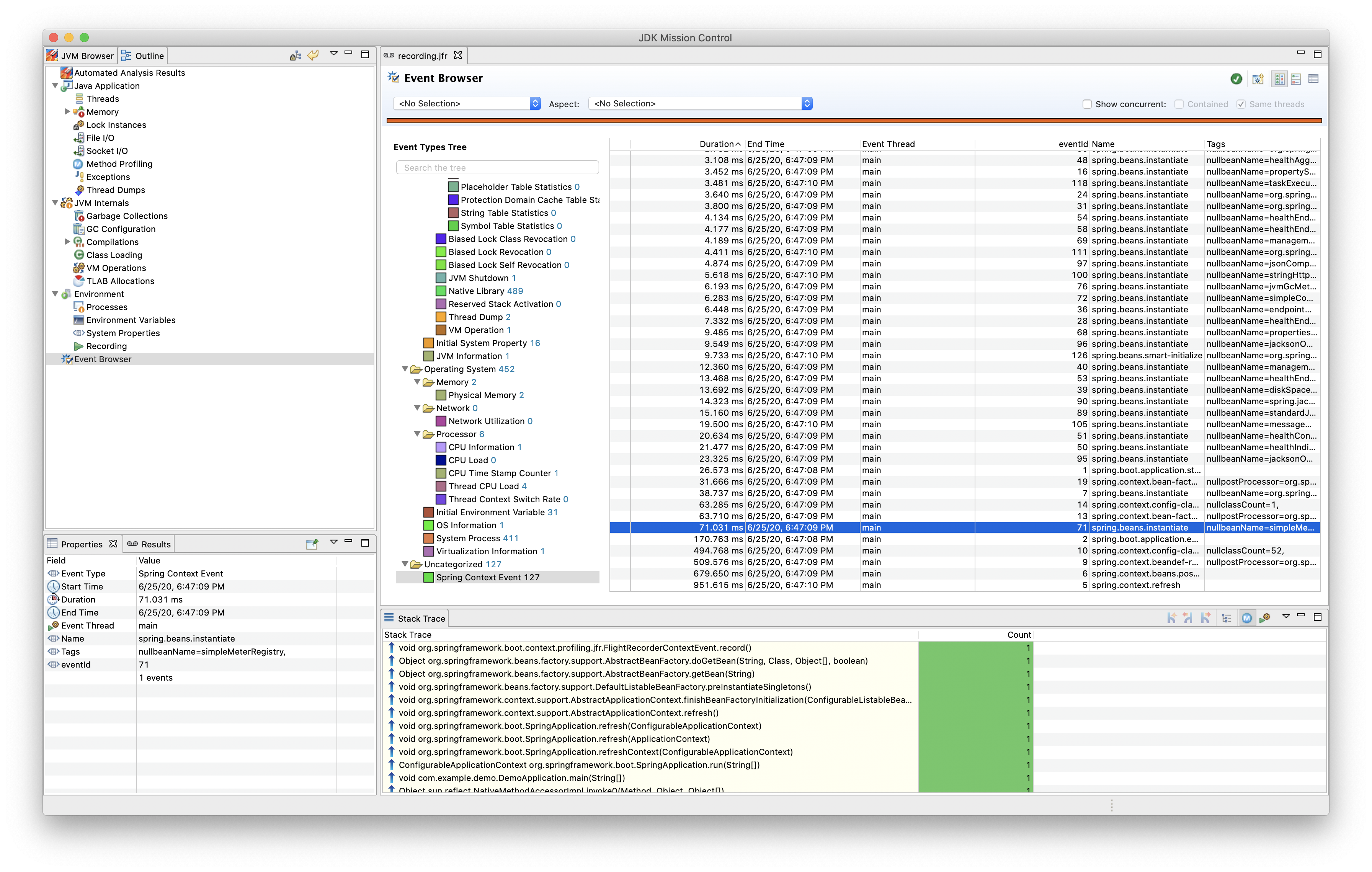Enable the Show concurrent checkbox
Viewport: 1372px width, 872px height.
coord(1086,104)
